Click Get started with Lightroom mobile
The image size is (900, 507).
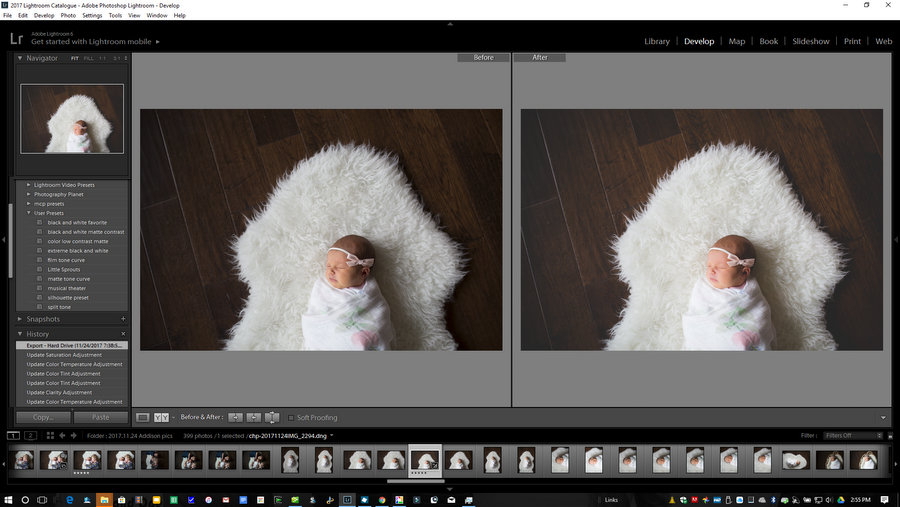[91, 41]
